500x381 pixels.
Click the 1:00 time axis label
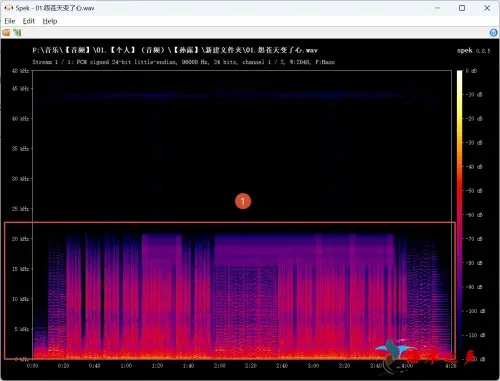(x=126, y=366)
